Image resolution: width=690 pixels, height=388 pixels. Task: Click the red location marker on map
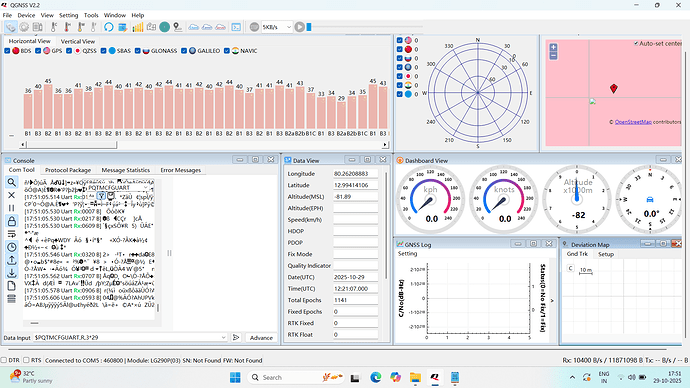(x=613, y=88)
